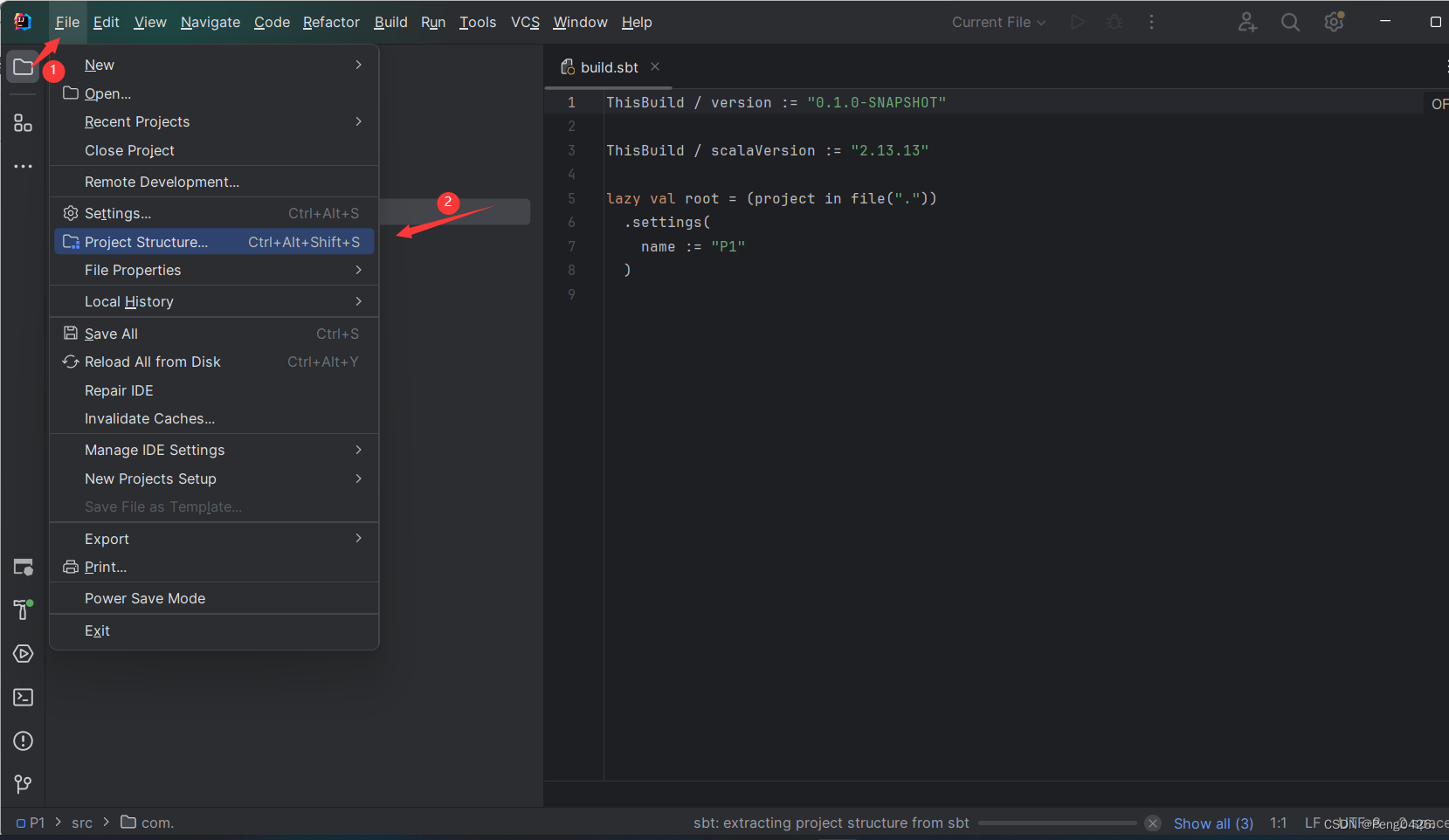This screenshot has height=840, width=1449.
Task: Choose Exit from the File menu
Action: [x=214, y=630]
